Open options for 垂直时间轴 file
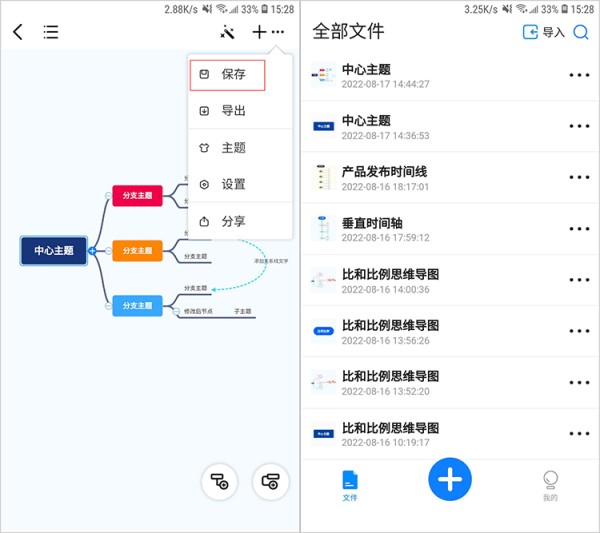Viewport: 600px width, 533px height. coord(579,229)
